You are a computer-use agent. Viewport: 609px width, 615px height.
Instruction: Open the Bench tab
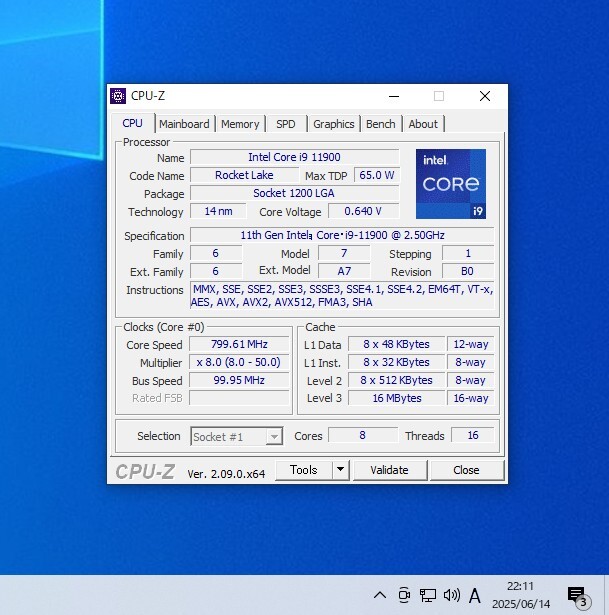click(380, 124)
